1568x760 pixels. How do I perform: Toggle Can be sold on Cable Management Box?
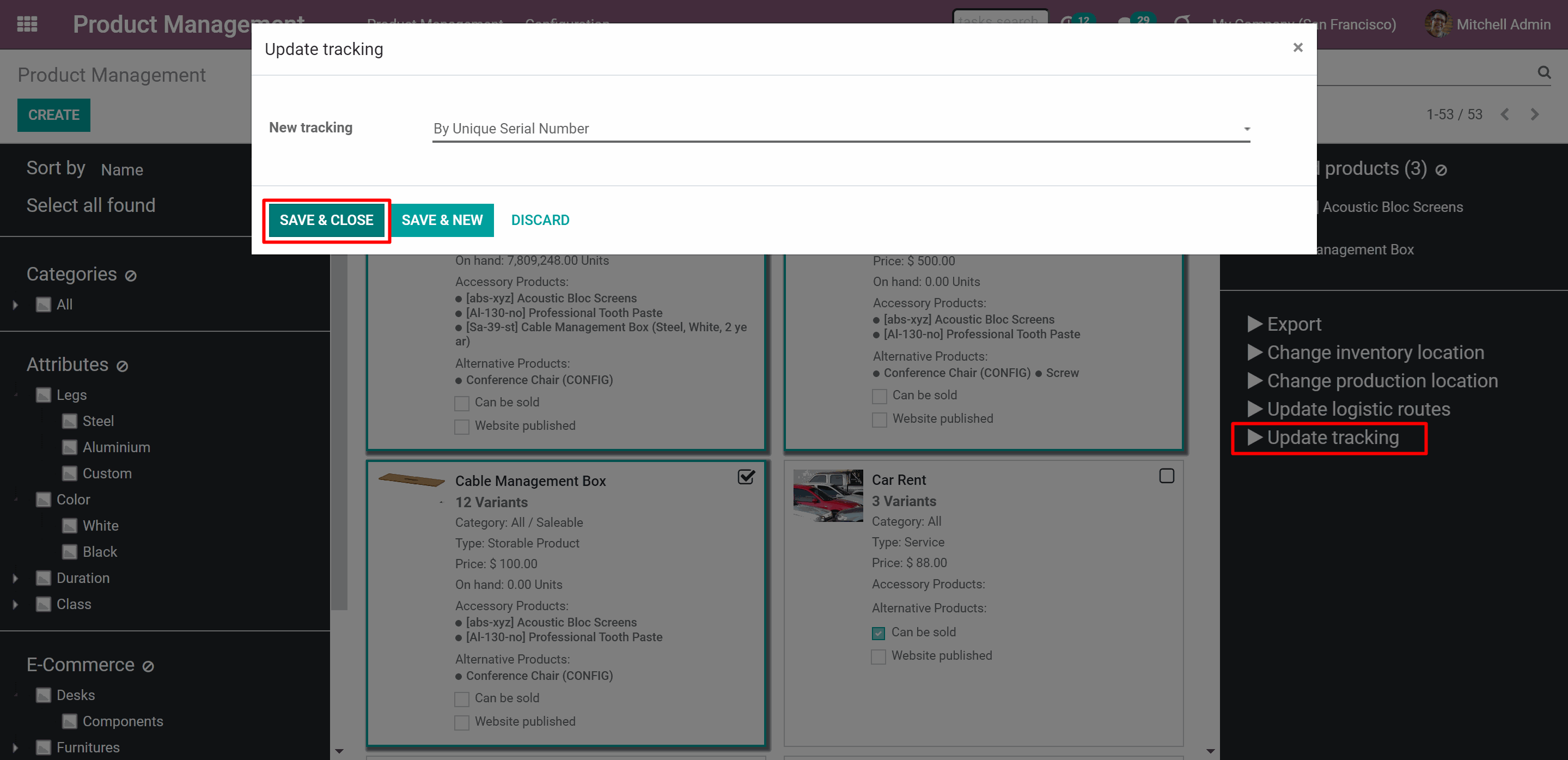point(462,699)
